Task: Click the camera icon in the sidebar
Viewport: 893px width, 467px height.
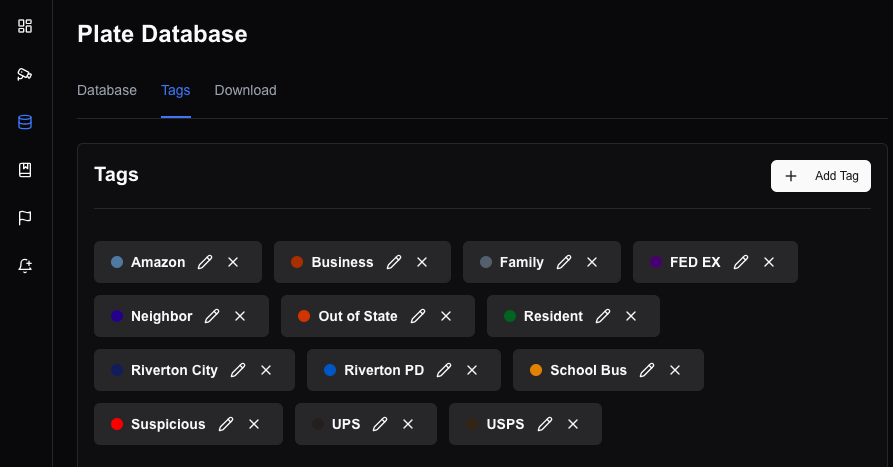Action: 25,74
